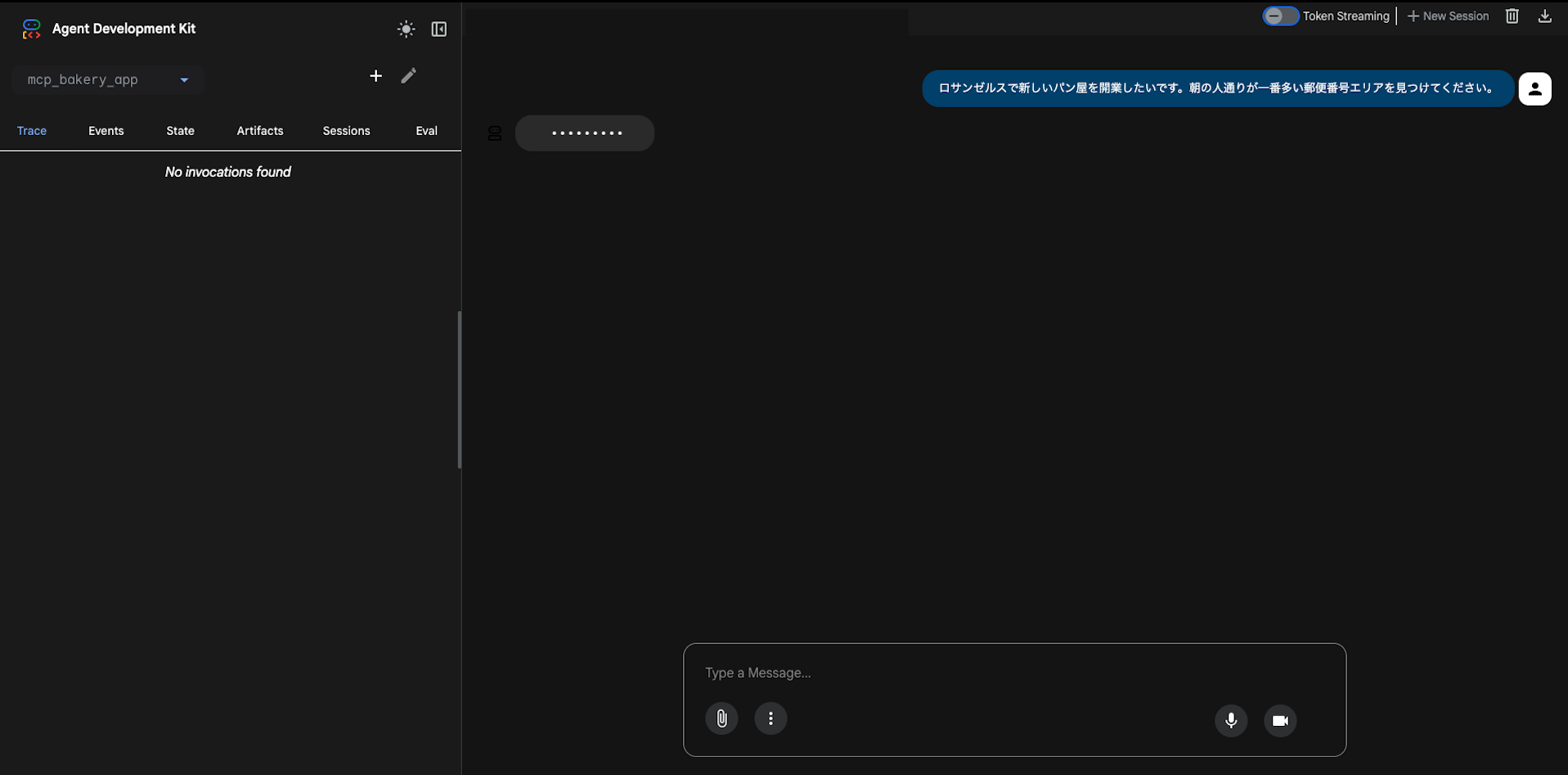The image size is (1568, 775).
Task: Delete the session with the trash icon
Action: tap(1512, 16)
